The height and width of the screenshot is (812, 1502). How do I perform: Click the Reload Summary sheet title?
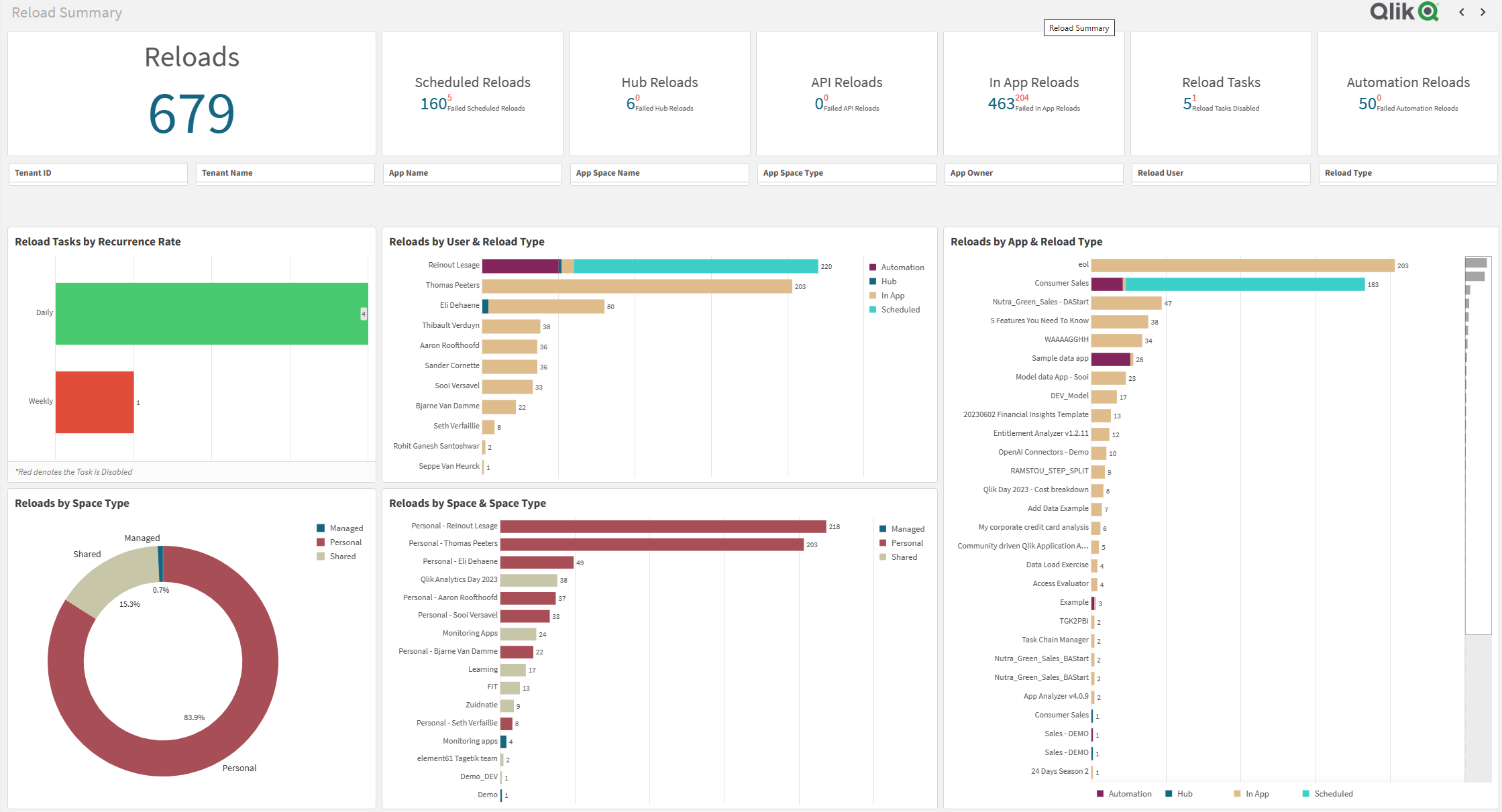66,12
